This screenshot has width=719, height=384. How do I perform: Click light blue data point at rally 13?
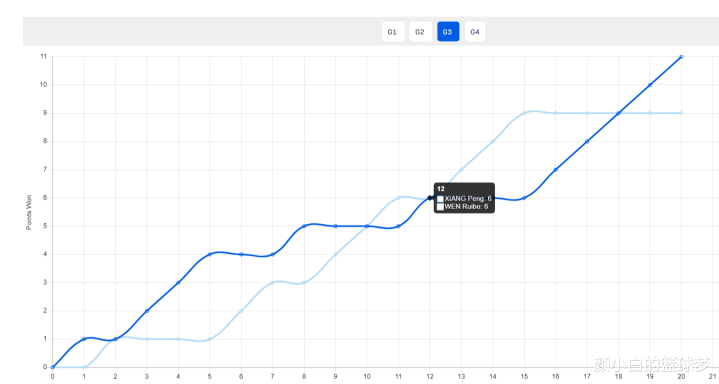click(x=461, y=170)
